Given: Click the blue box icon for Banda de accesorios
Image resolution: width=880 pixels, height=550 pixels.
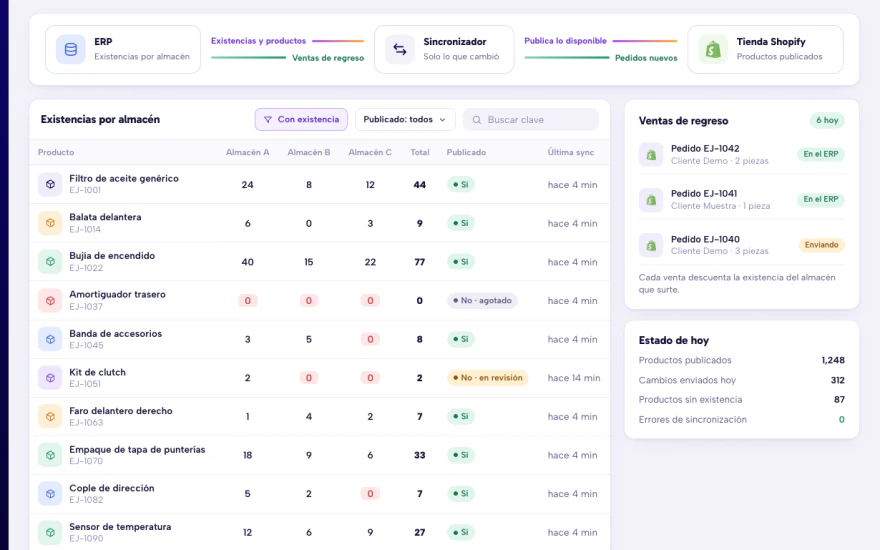Looking at the screenshot, I should pos(50,339).
